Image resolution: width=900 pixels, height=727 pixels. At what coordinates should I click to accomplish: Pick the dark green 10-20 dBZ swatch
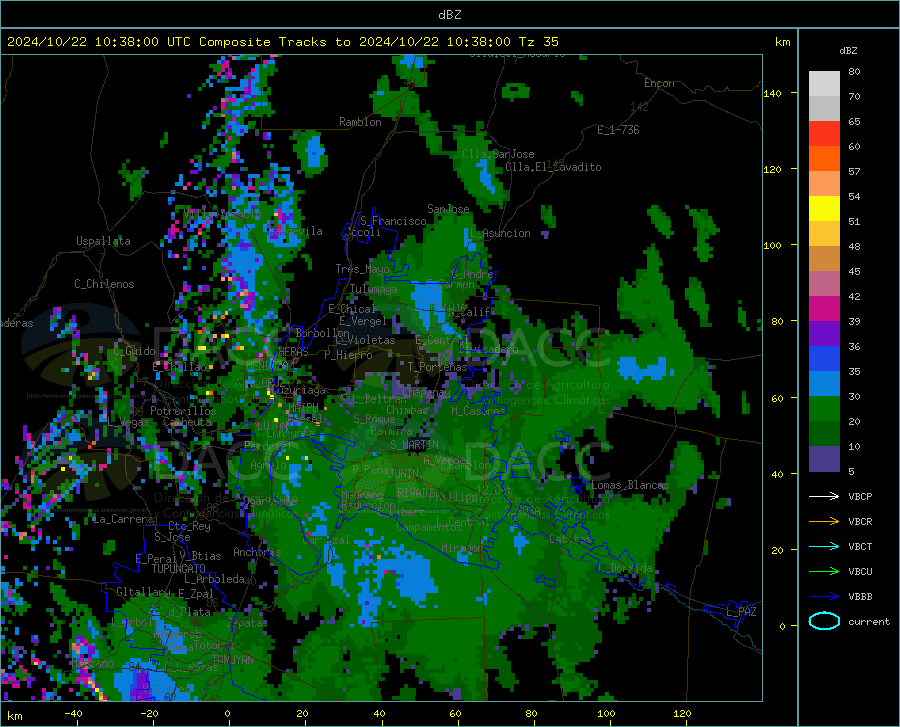point(824,434)
